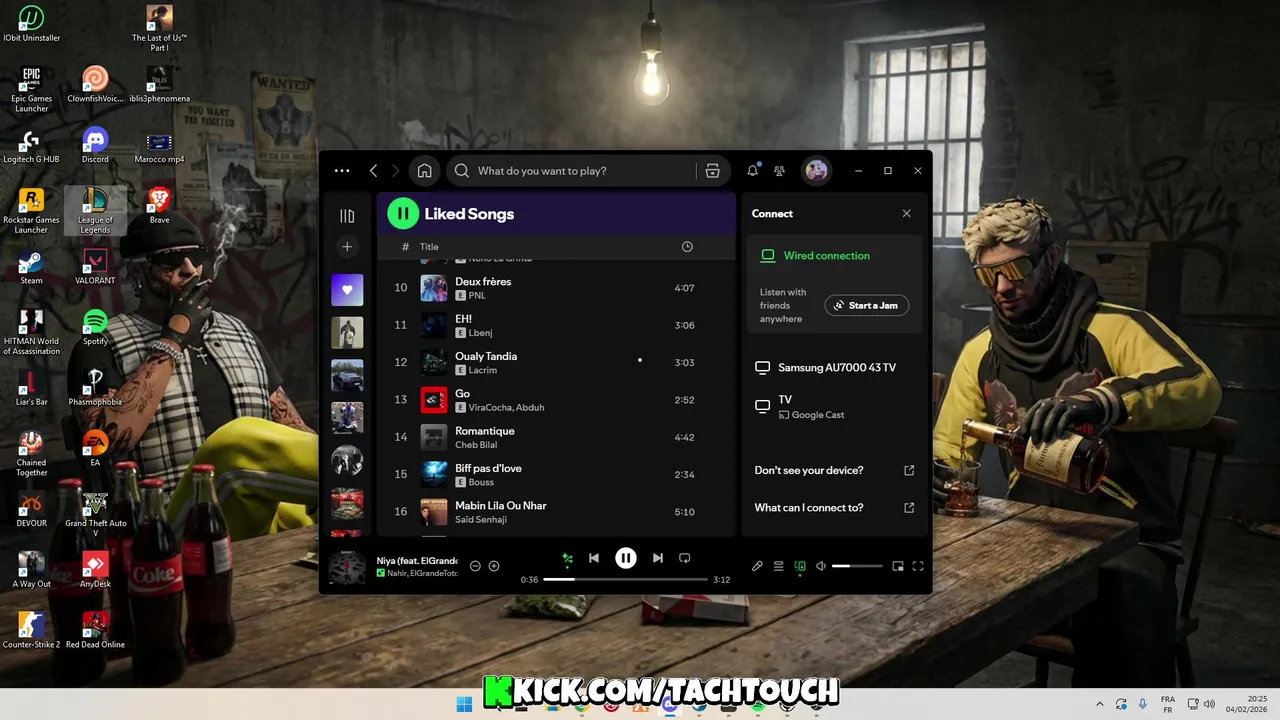The width and height of the screenshot is (1280, 720).
Task: Open artist Lbenj link
Action: 480,333
